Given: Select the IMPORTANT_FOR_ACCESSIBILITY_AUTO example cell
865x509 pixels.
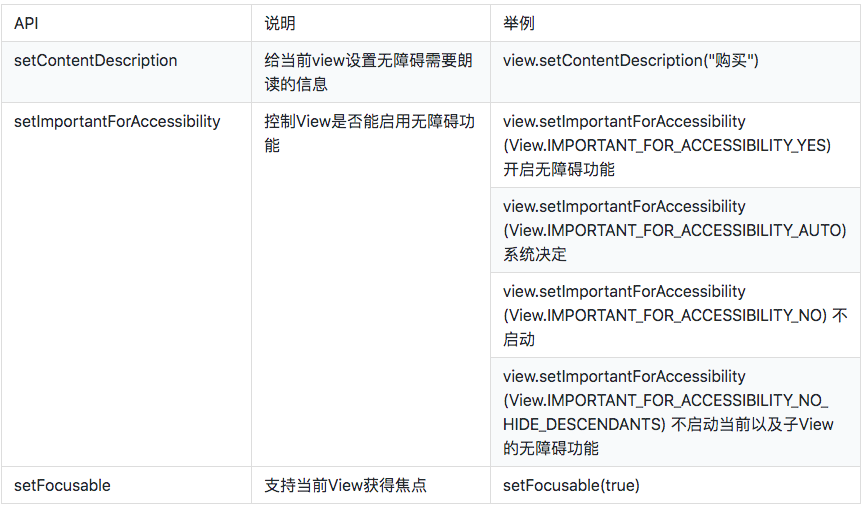Looking at the screenshot, I should coord(675,230).
